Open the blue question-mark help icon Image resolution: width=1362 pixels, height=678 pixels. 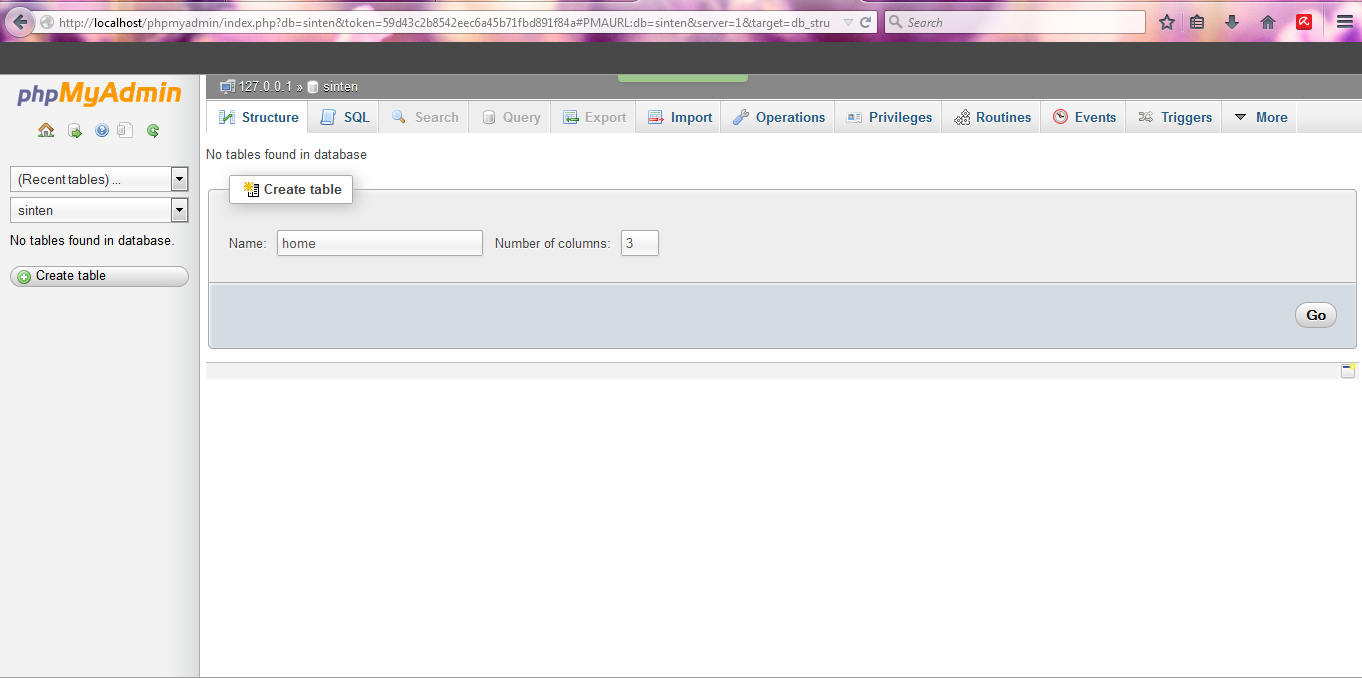tap(102, 130)
